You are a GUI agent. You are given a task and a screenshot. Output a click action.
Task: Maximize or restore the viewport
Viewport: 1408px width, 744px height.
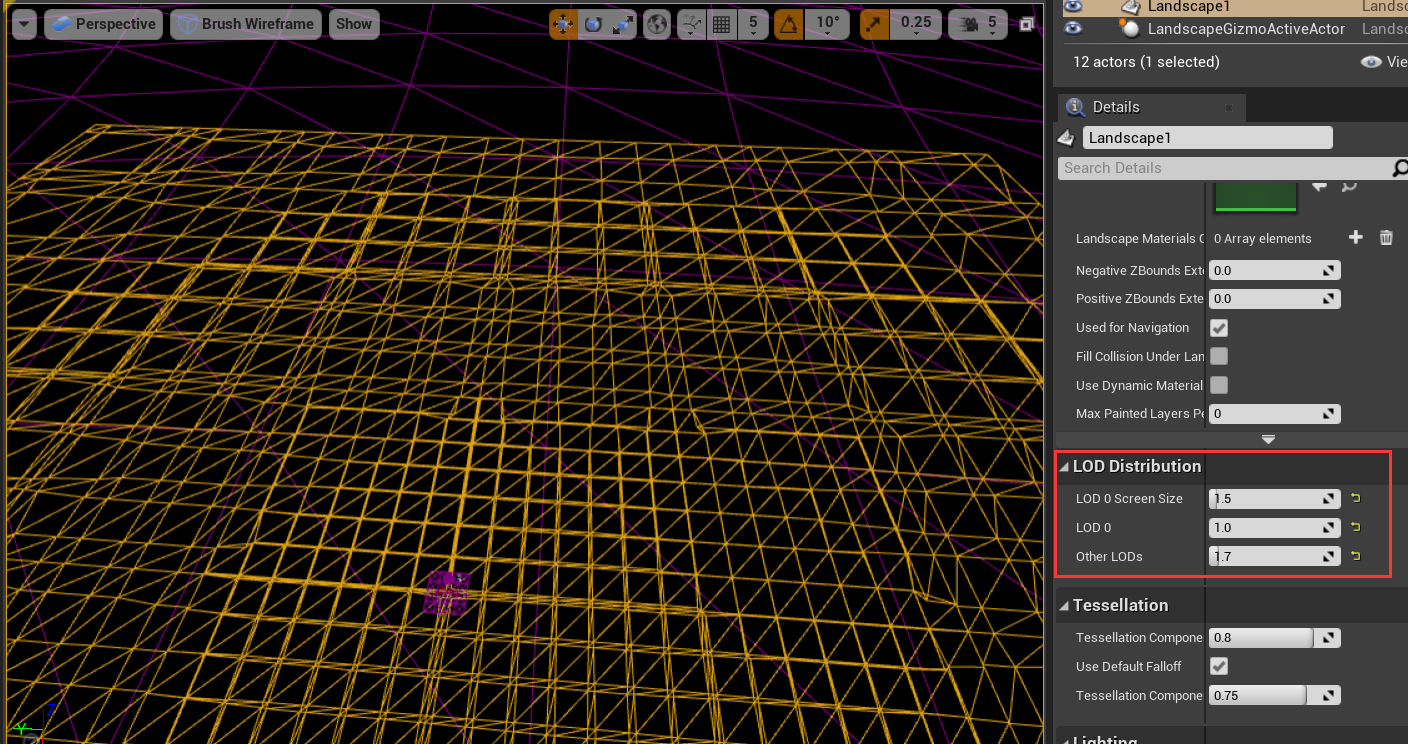(1026, 24)
